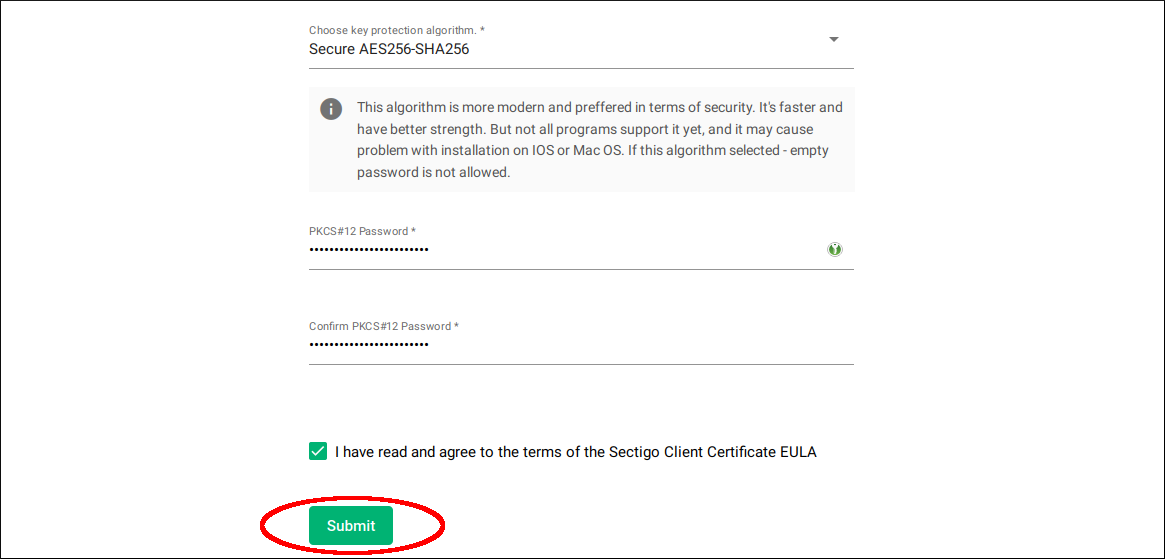This screenshot has height=559, width=1165.
Task: Uncheck the Sectigo EULA agreement checkbox
Action: [x=318, y=451]
